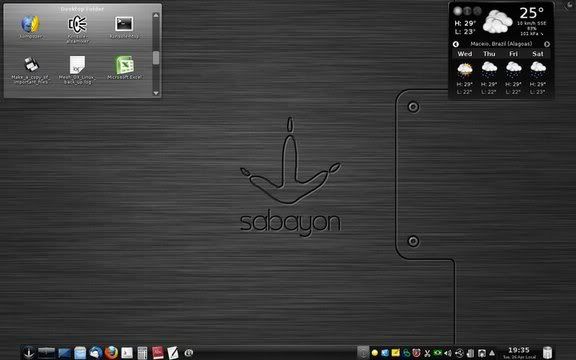Select Fri forecast in weather widget
576x360 pixels.
click(x=514, y=54)
